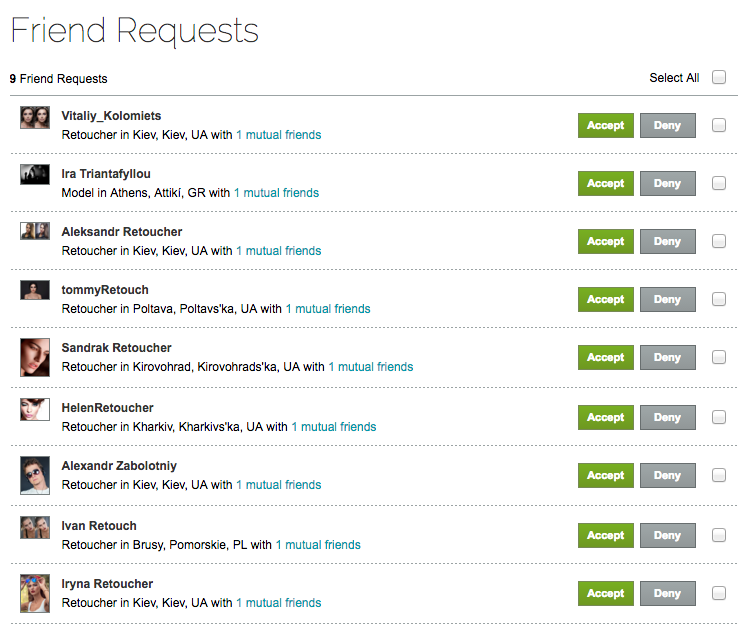Screen dimensions: 748x624
Task: View mutual friends with Ivan Retouch
Action: click(318, 545)
